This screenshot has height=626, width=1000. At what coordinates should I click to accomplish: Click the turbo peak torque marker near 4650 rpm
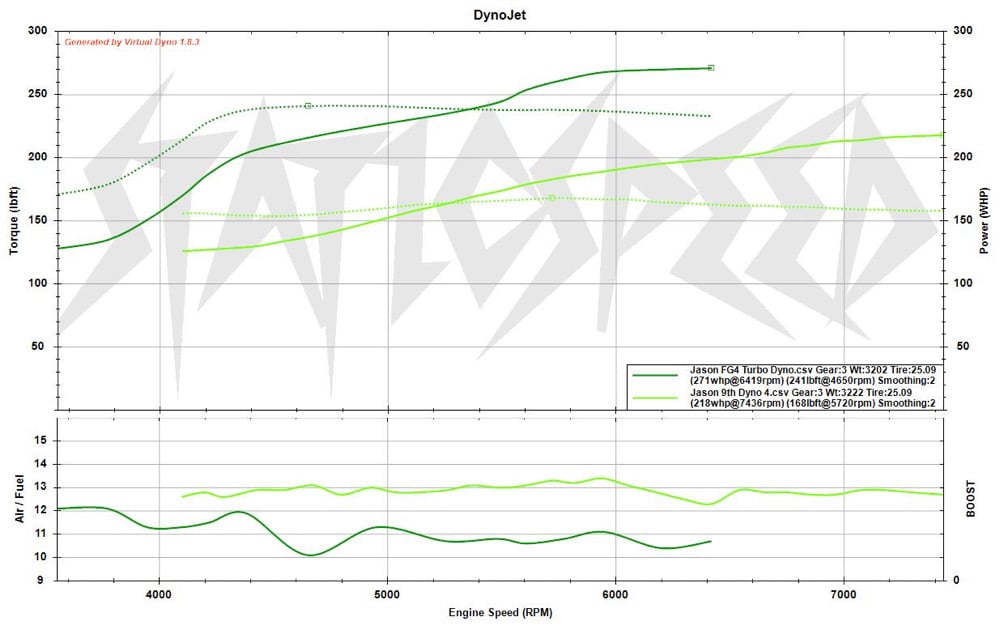[308, 105]
